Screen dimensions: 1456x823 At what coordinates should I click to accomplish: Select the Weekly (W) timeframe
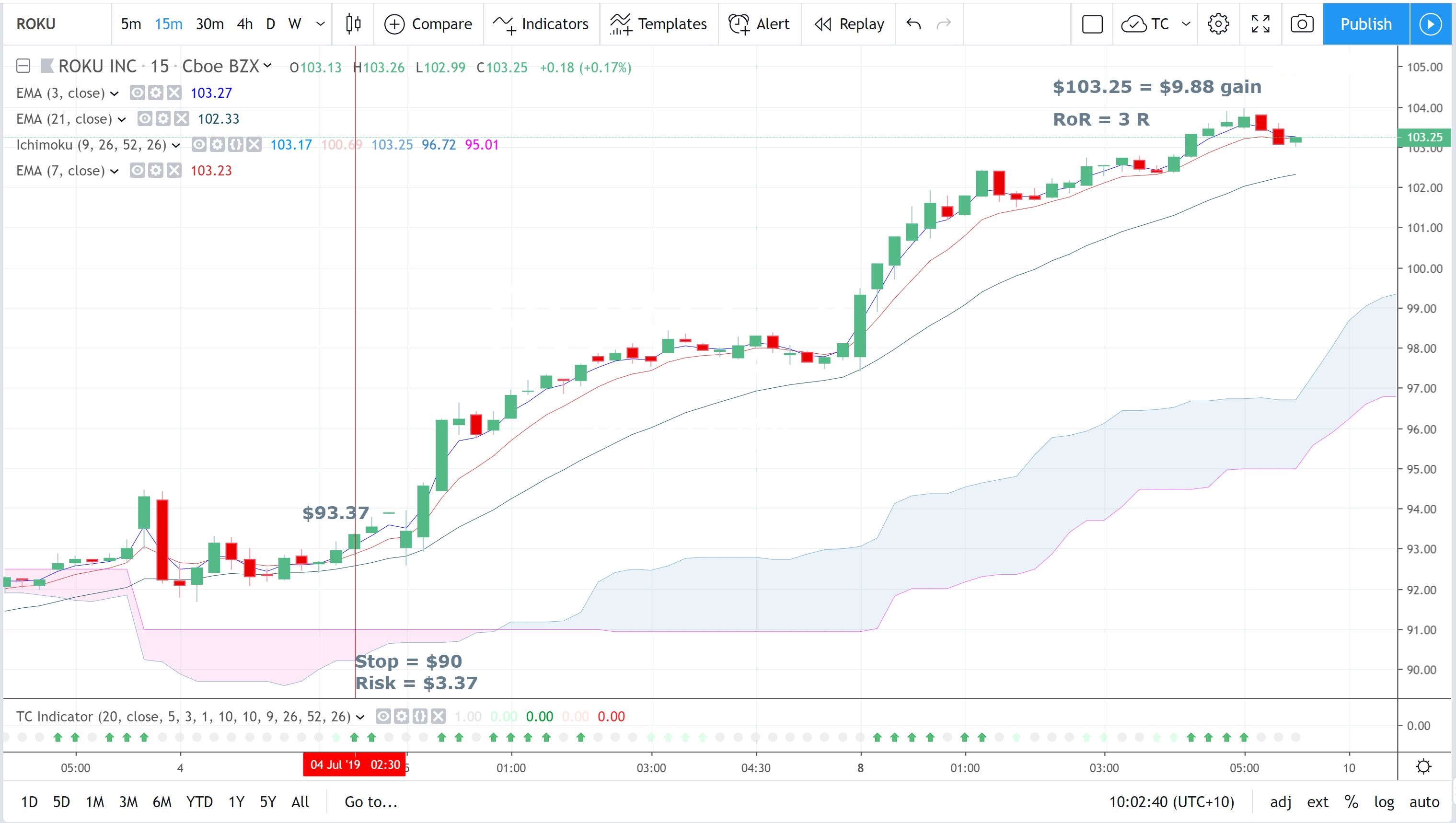click(x=294, y=24)
